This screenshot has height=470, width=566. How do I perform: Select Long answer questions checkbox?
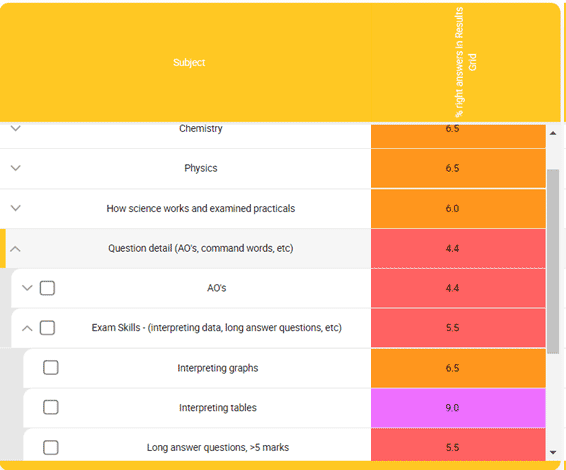(x=51, y=448)
